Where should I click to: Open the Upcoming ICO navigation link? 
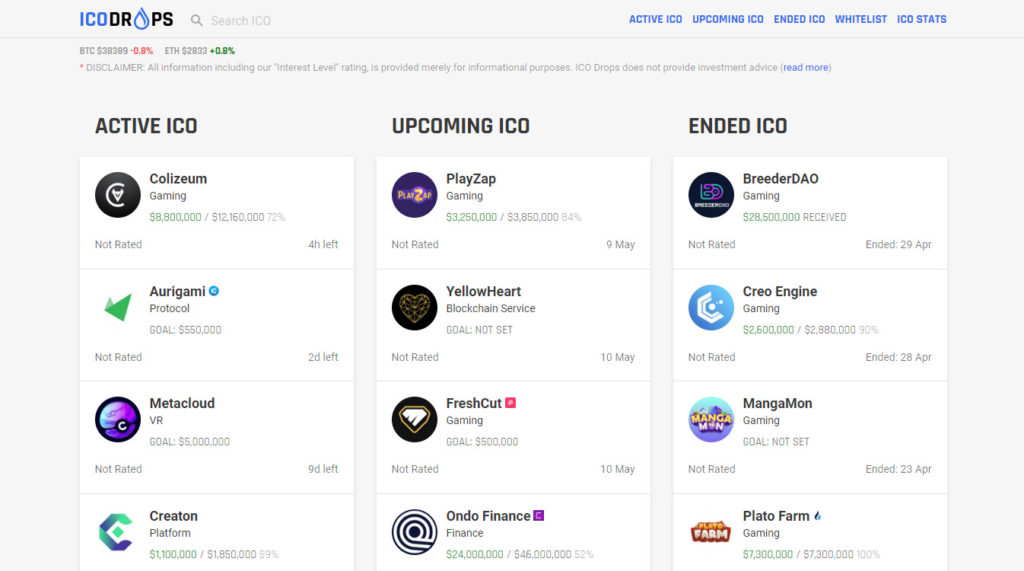point(728,20)
